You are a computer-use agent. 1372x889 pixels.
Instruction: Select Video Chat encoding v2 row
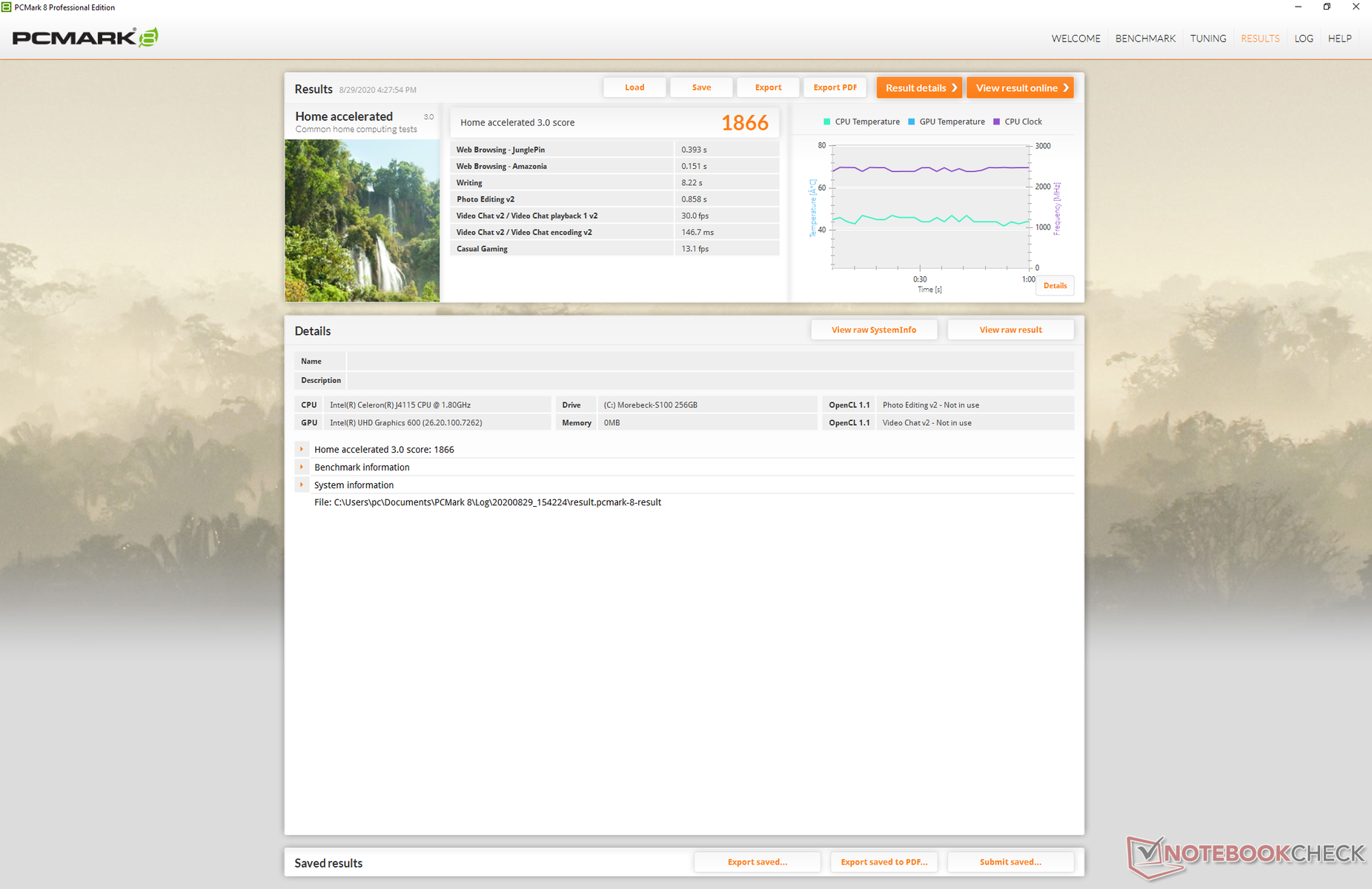tap(614, 232)
